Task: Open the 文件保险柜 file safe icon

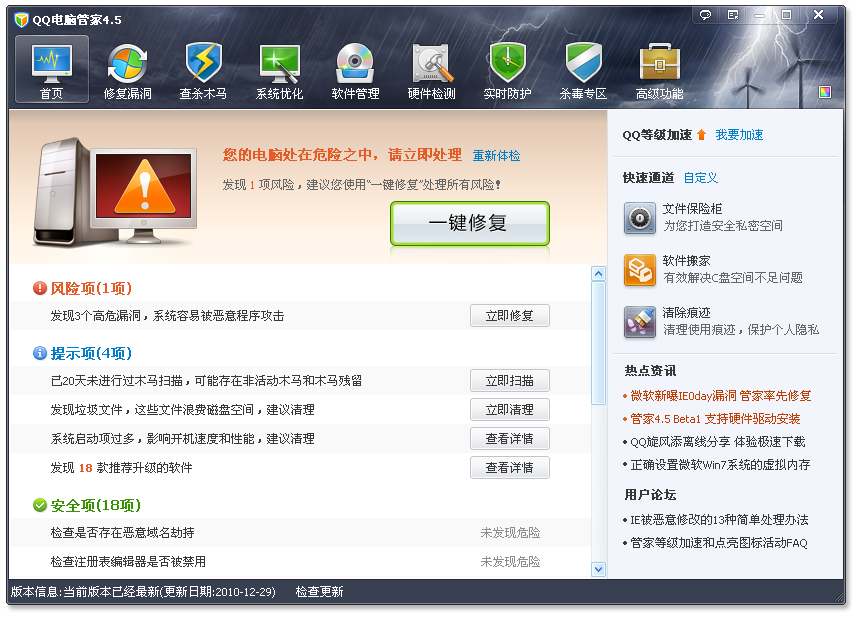Action: pos(640,218)
